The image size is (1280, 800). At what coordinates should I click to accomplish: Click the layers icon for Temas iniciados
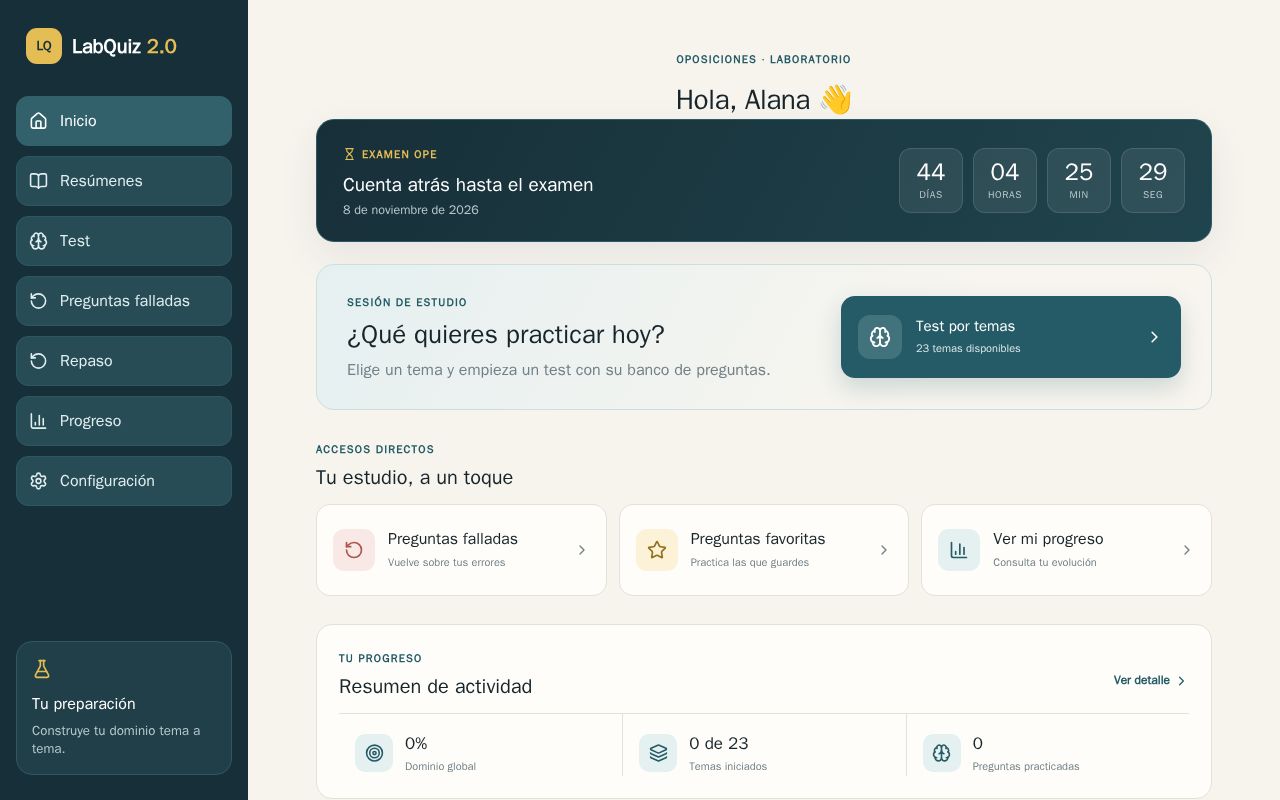[x=658, y=753]
